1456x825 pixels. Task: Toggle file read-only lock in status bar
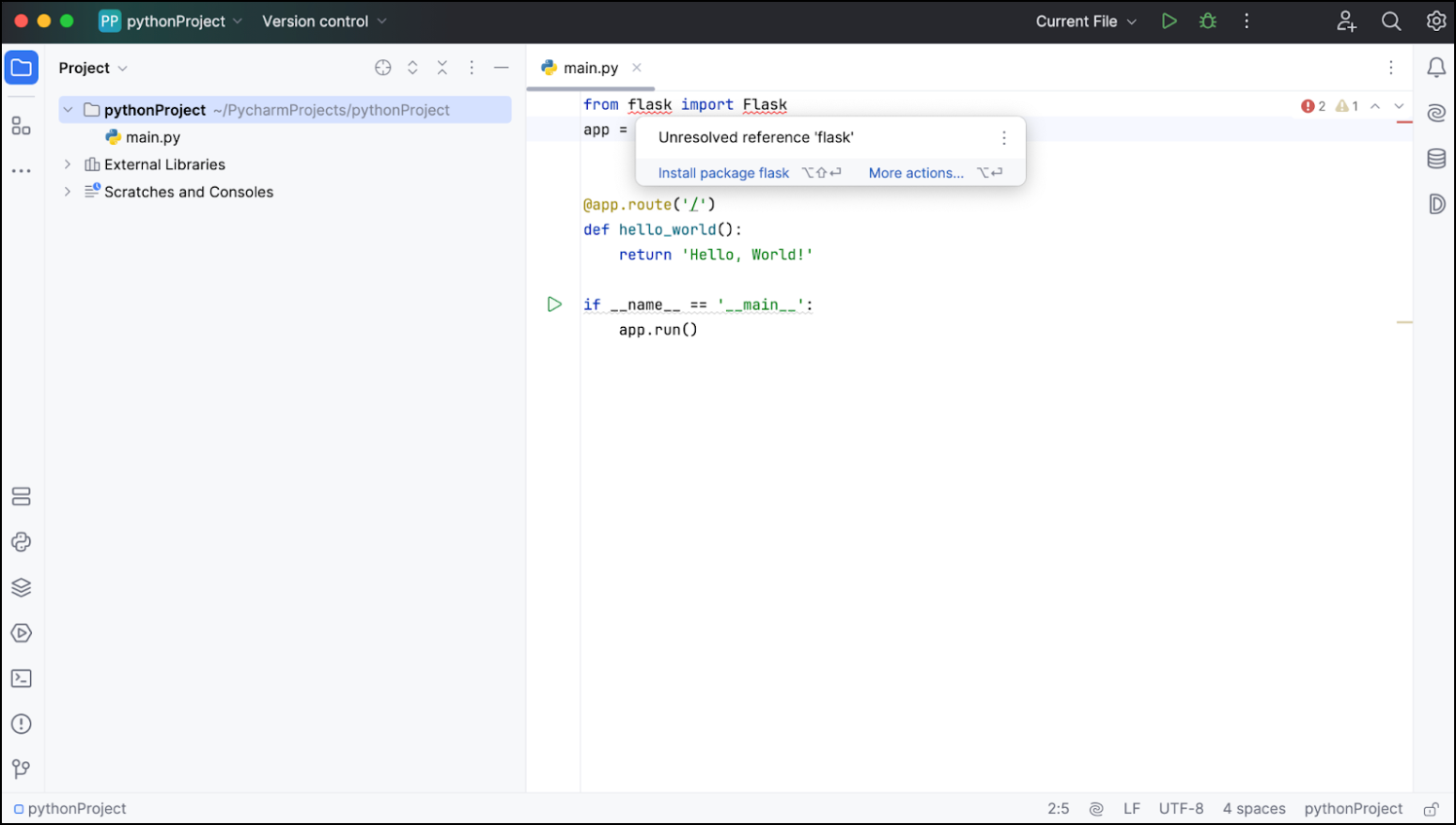[1431, 809]
